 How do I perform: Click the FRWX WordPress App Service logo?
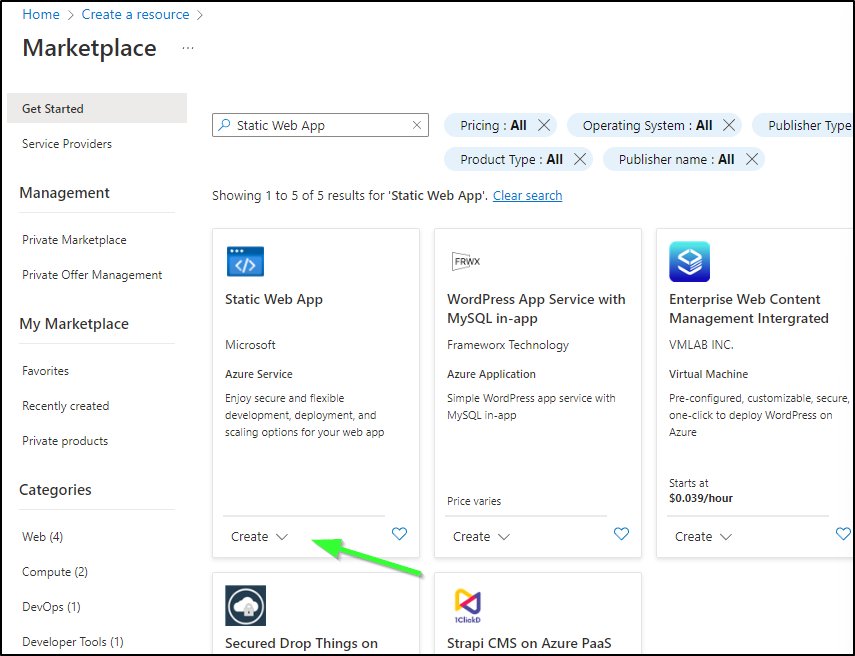[466, 261]
